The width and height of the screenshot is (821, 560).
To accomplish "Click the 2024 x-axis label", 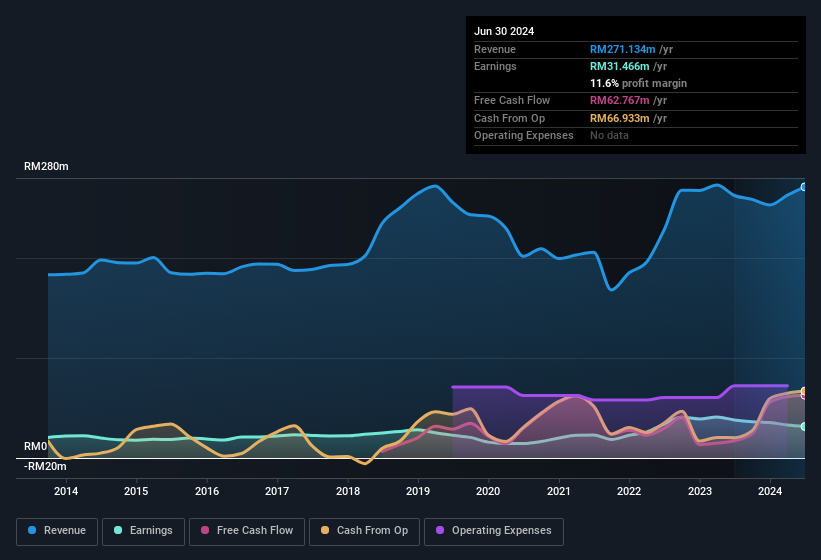I will click(x=770, y=491).
